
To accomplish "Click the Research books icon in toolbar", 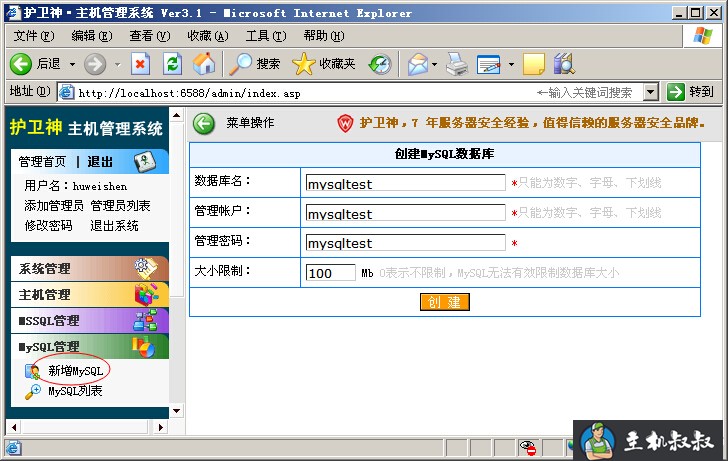I will (564, 64).
